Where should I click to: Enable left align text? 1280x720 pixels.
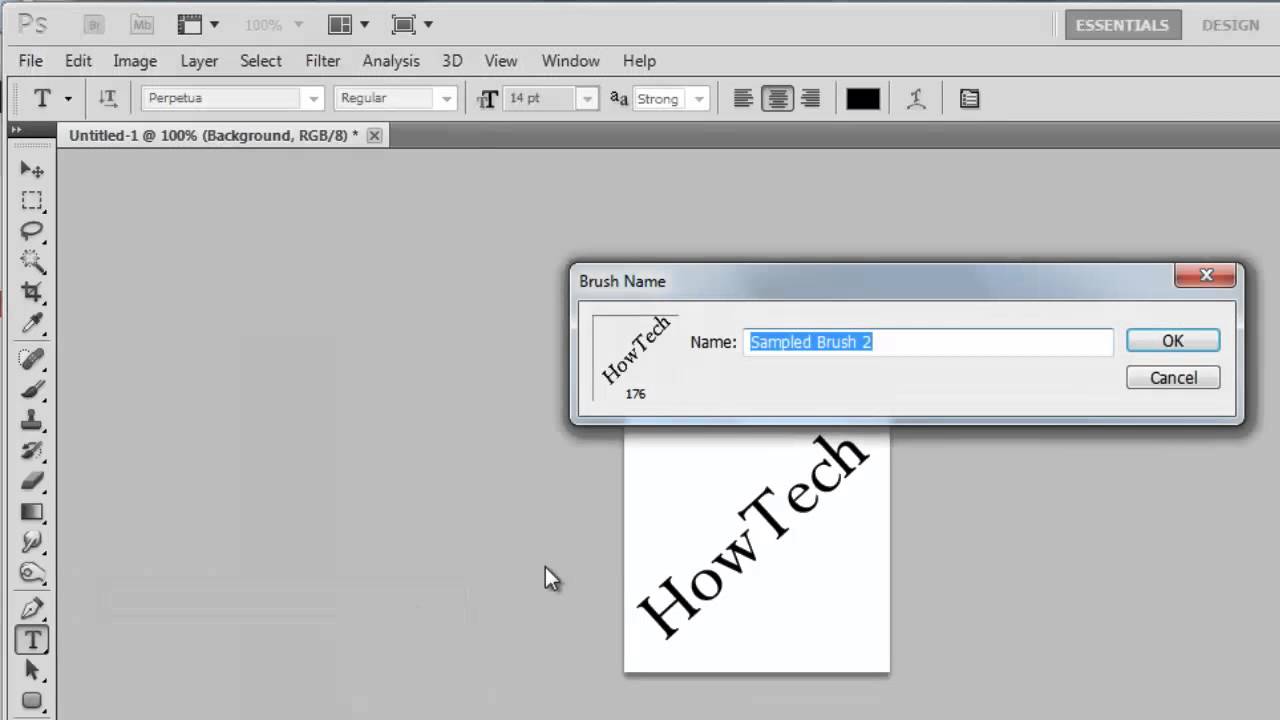(x=743, y=98)
